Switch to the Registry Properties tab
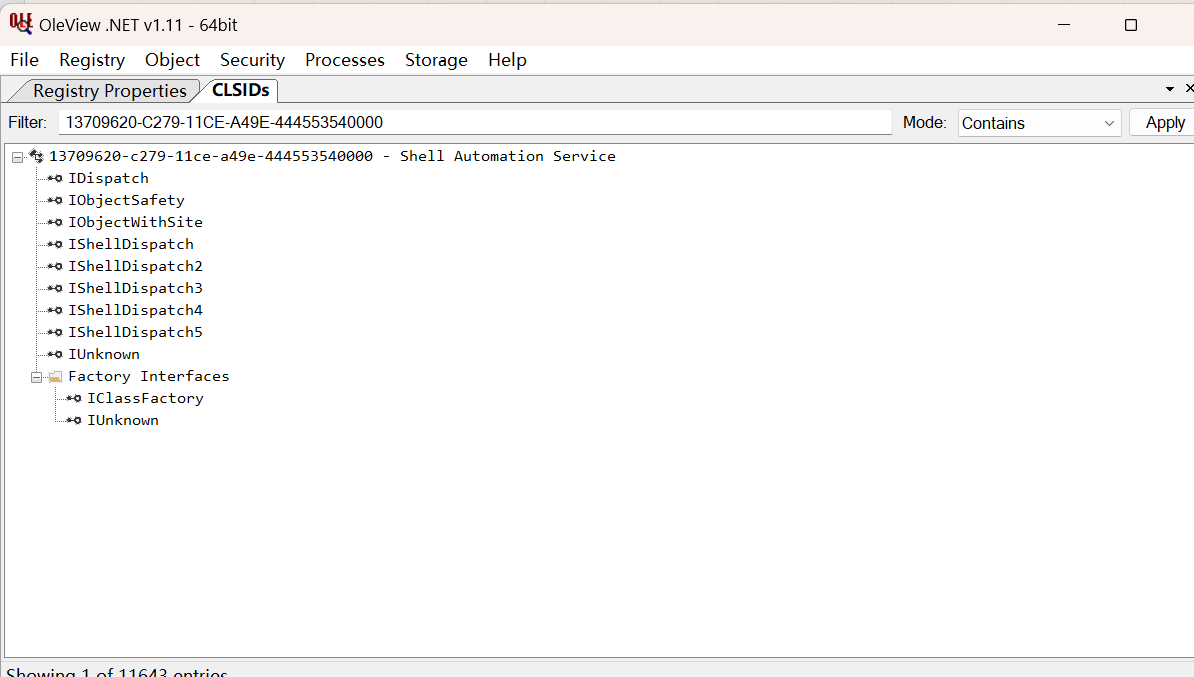 (109, 91)
